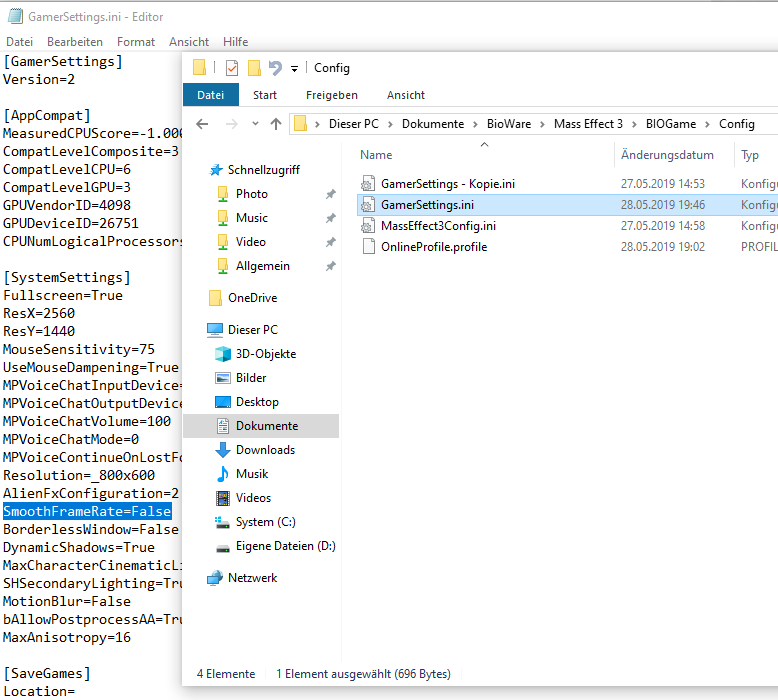Click the forward navigation arrow
The height and width of the screenshot is (700, 778).
pos(231,124)
